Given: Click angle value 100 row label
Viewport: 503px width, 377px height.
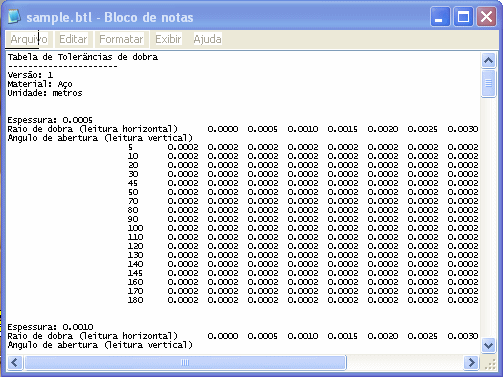Looking at the screenshot, I should 135,228.
